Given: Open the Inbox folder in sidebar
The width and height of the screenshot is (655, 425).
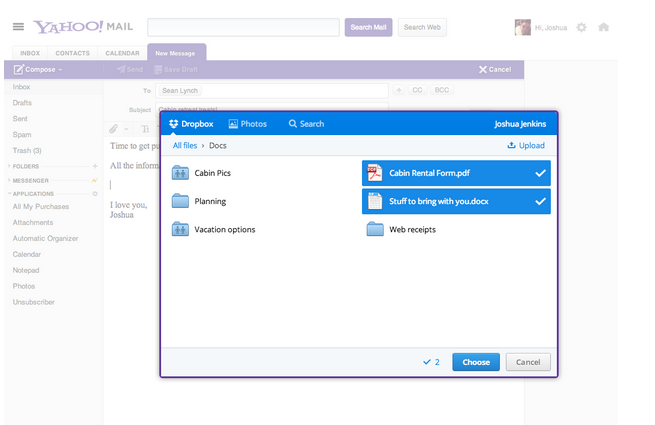Looking at the screenshot, I should click(x=21, y=87).
